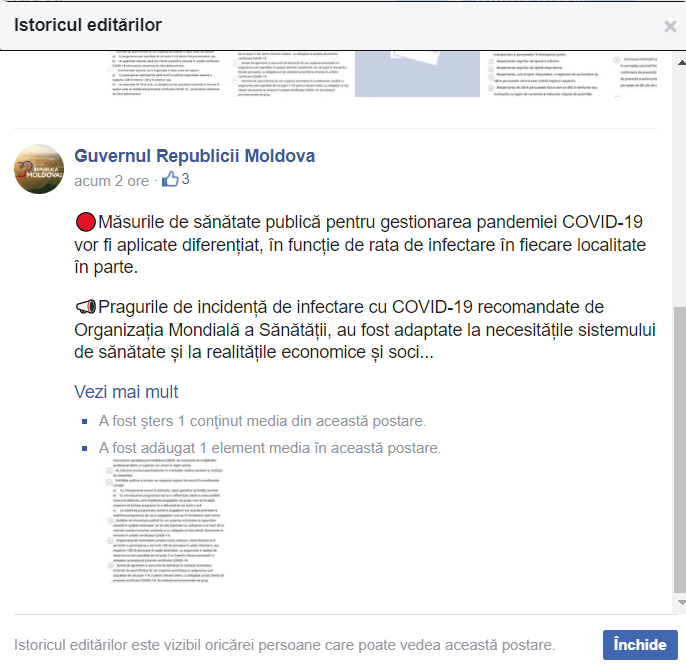
Task: Open Guvernul Republicii Moldova page link
Action: pyautogui.click(x=194, y=156)
